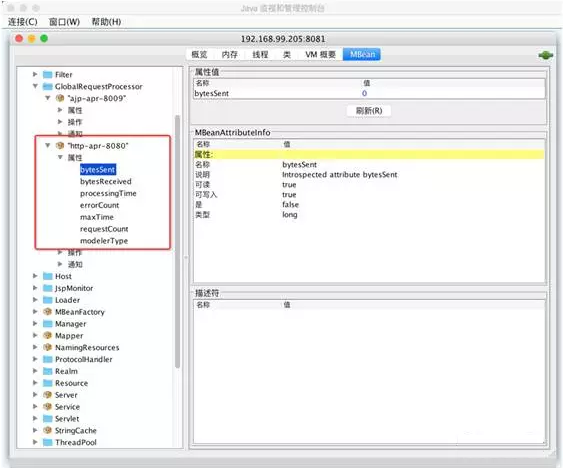Collapse the "ajp-apr-8009" node
The image size is (563, 468).
(47, 98)
